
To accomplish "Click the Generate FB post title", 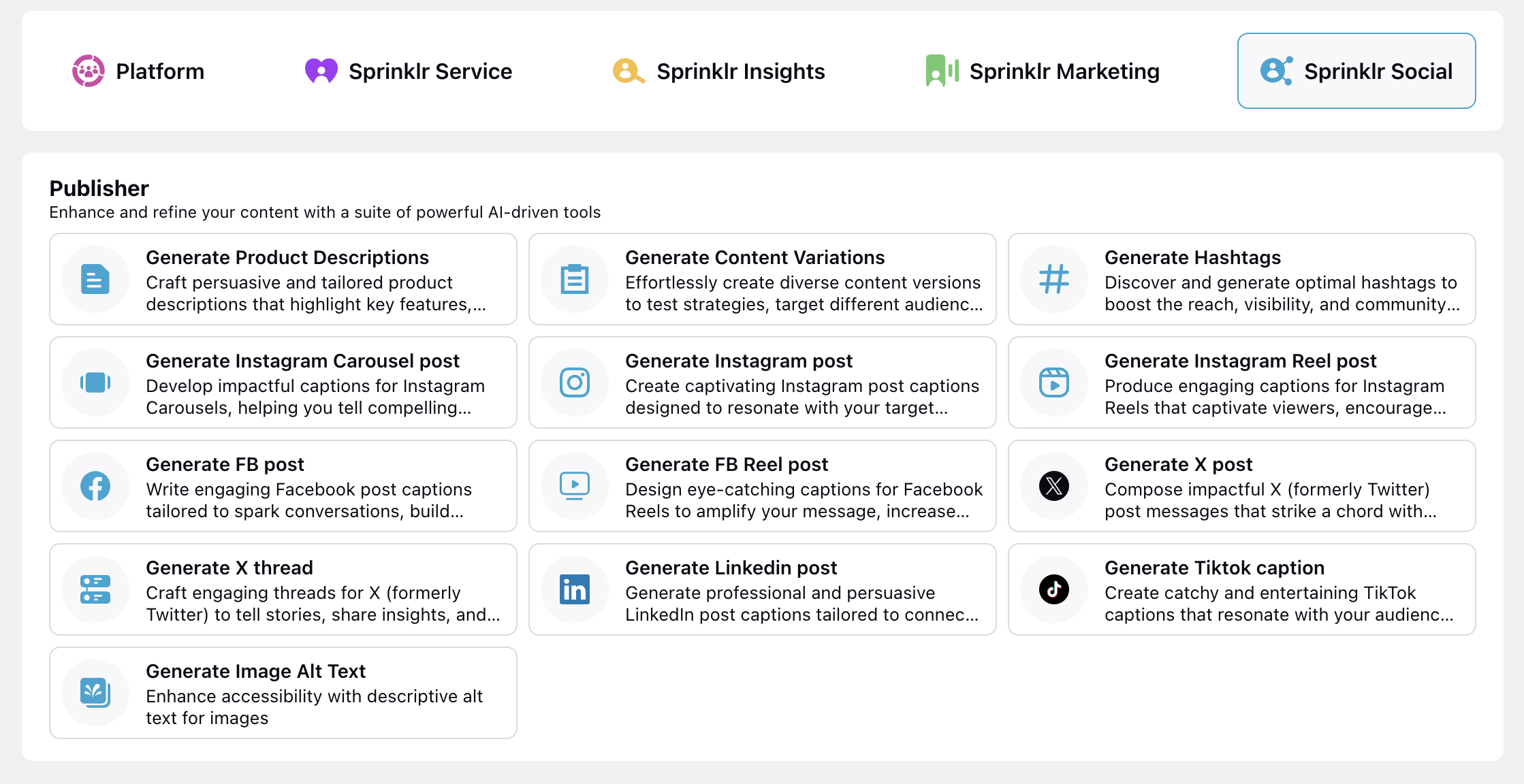I will click(x=225, y=464).
